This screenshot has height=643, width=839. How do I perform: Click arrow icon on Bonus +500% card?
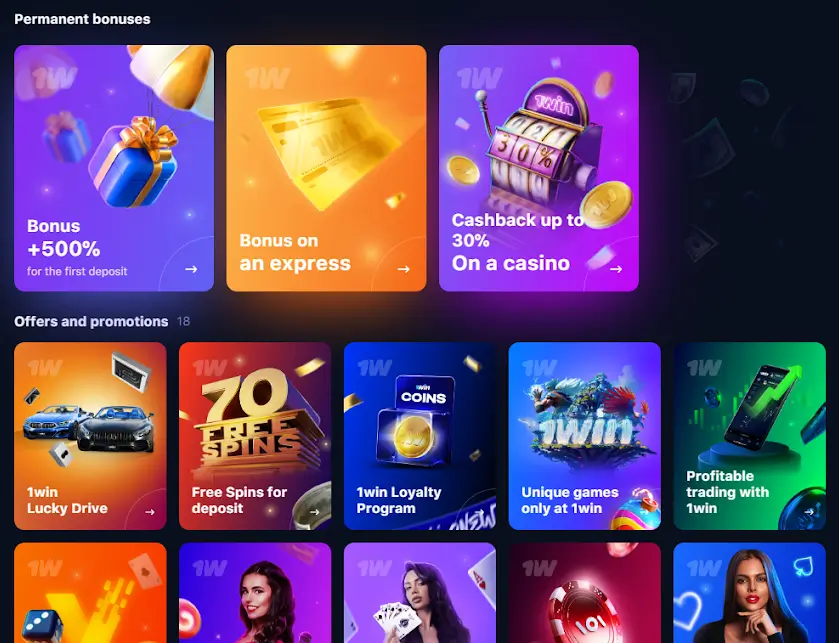click(x=191, y=269)
